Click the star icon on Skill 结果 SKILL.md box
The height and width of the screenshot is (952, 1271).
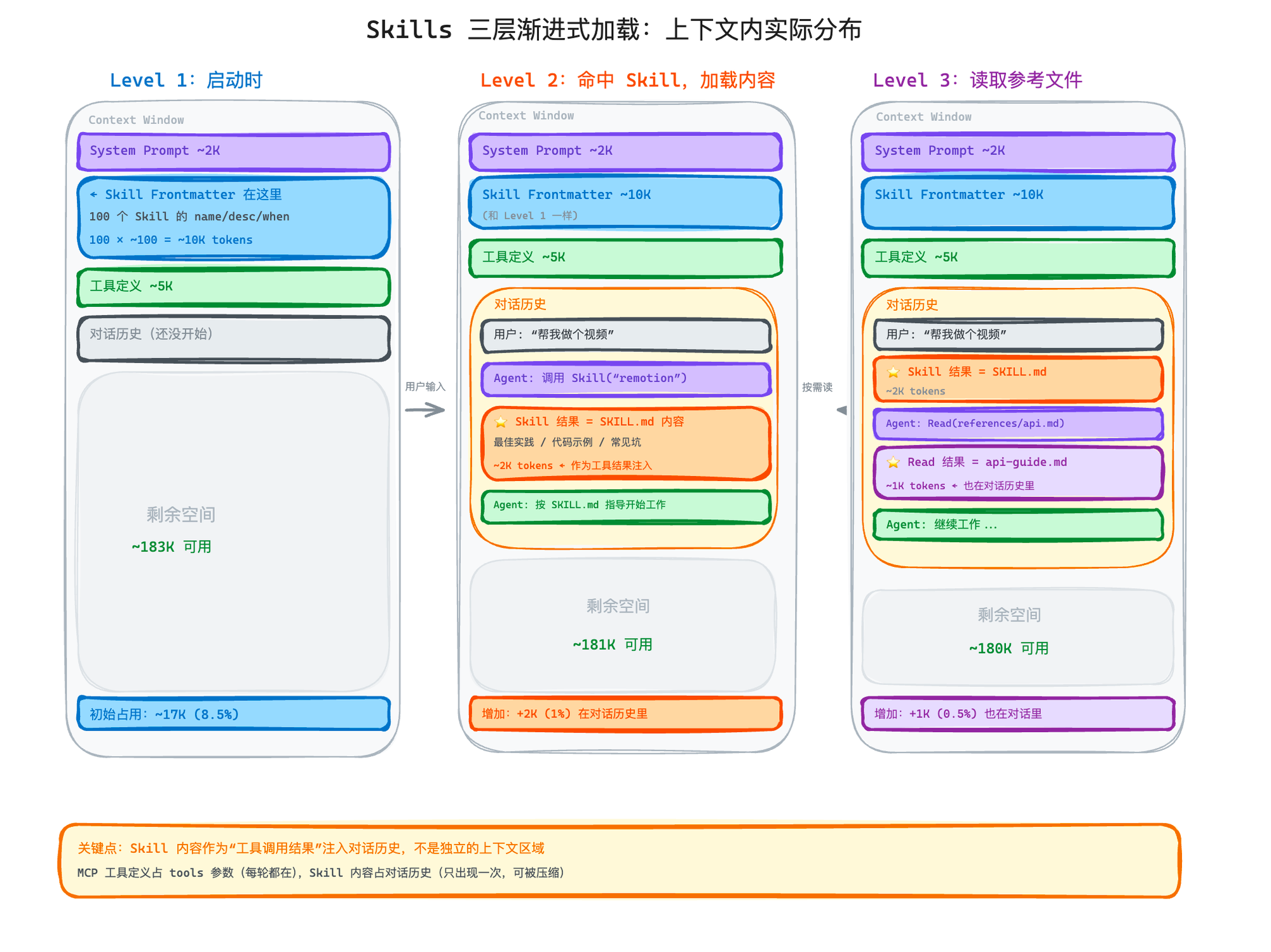click(502, 421)
